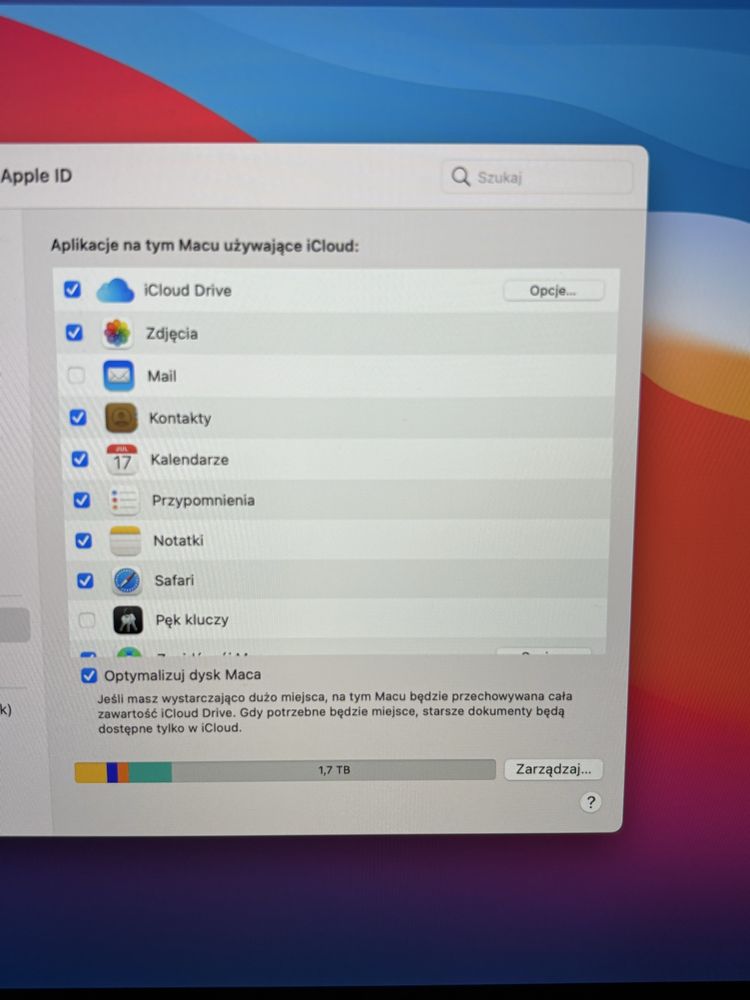750x1000 pixels.
Task: Select the Notatki row label
Action: tap(179, 541)
